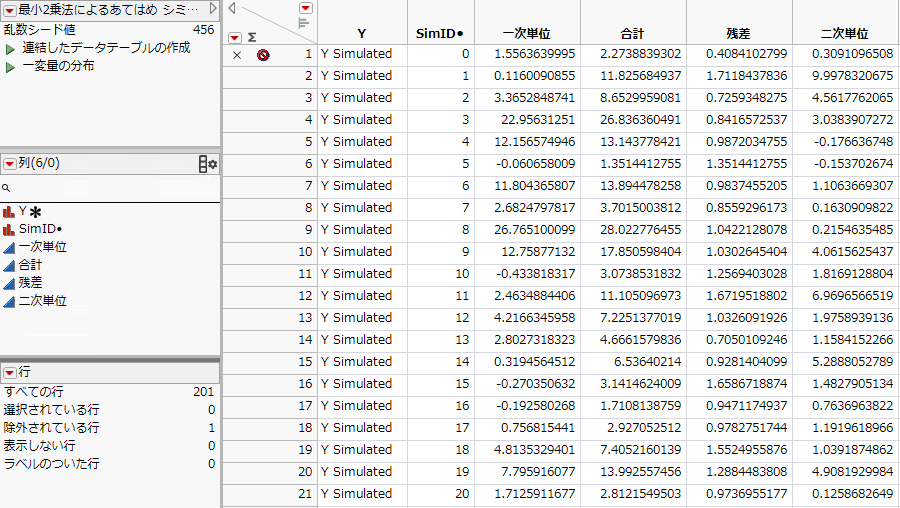Click the 表示しない行 row
900x508 pixels.
pos(109,445)
